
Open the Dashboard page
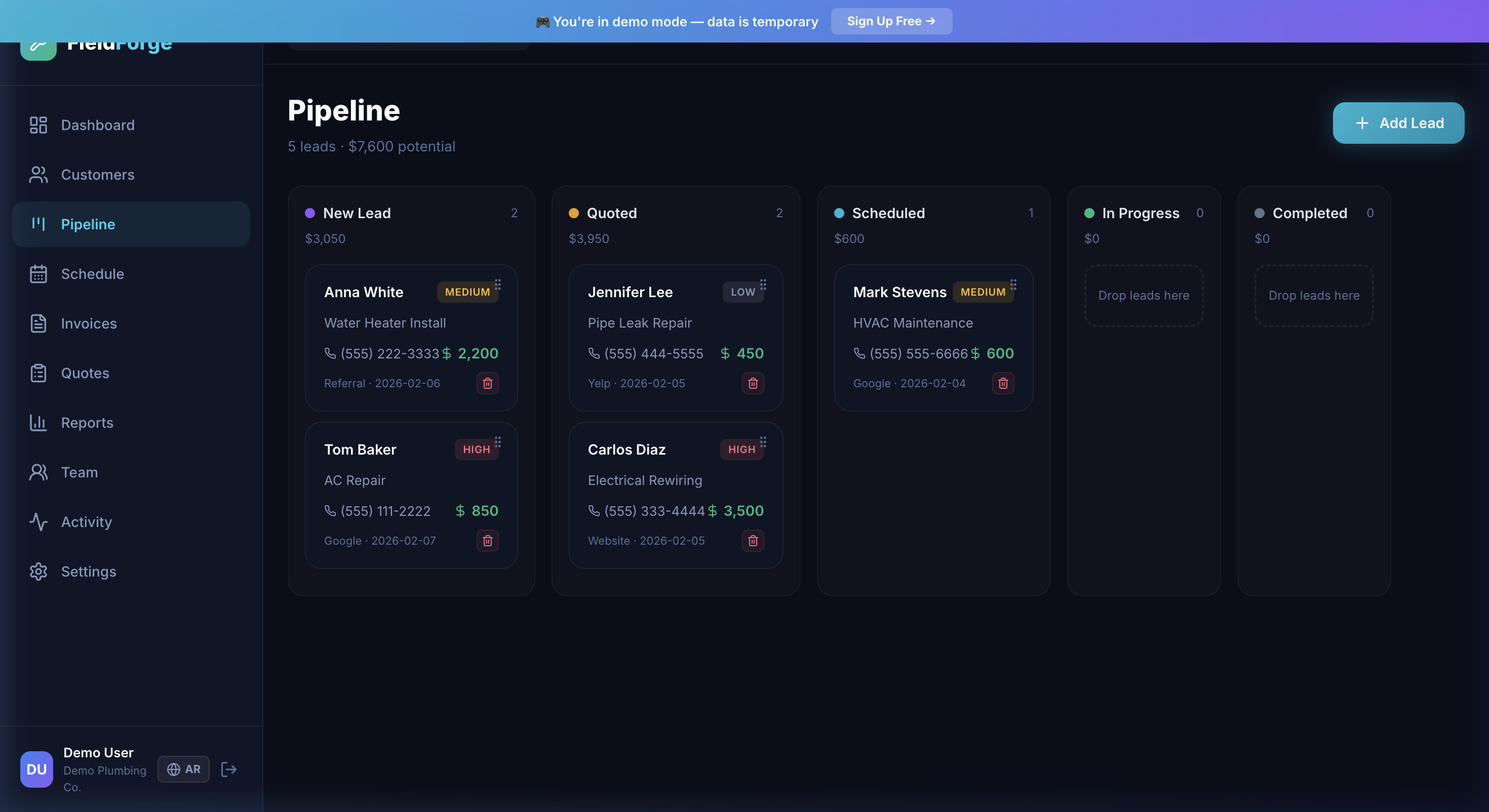(97, 125)
